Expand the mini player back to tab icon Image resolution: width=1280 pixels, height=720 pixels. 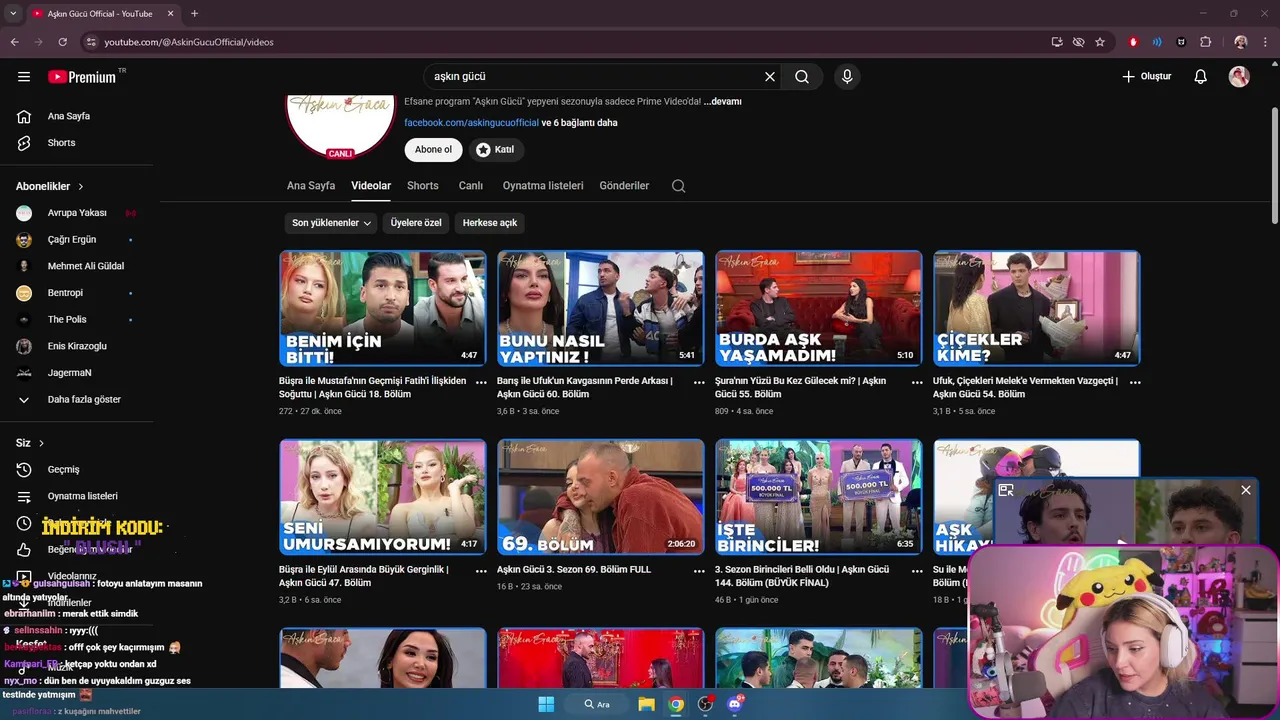1006,490
